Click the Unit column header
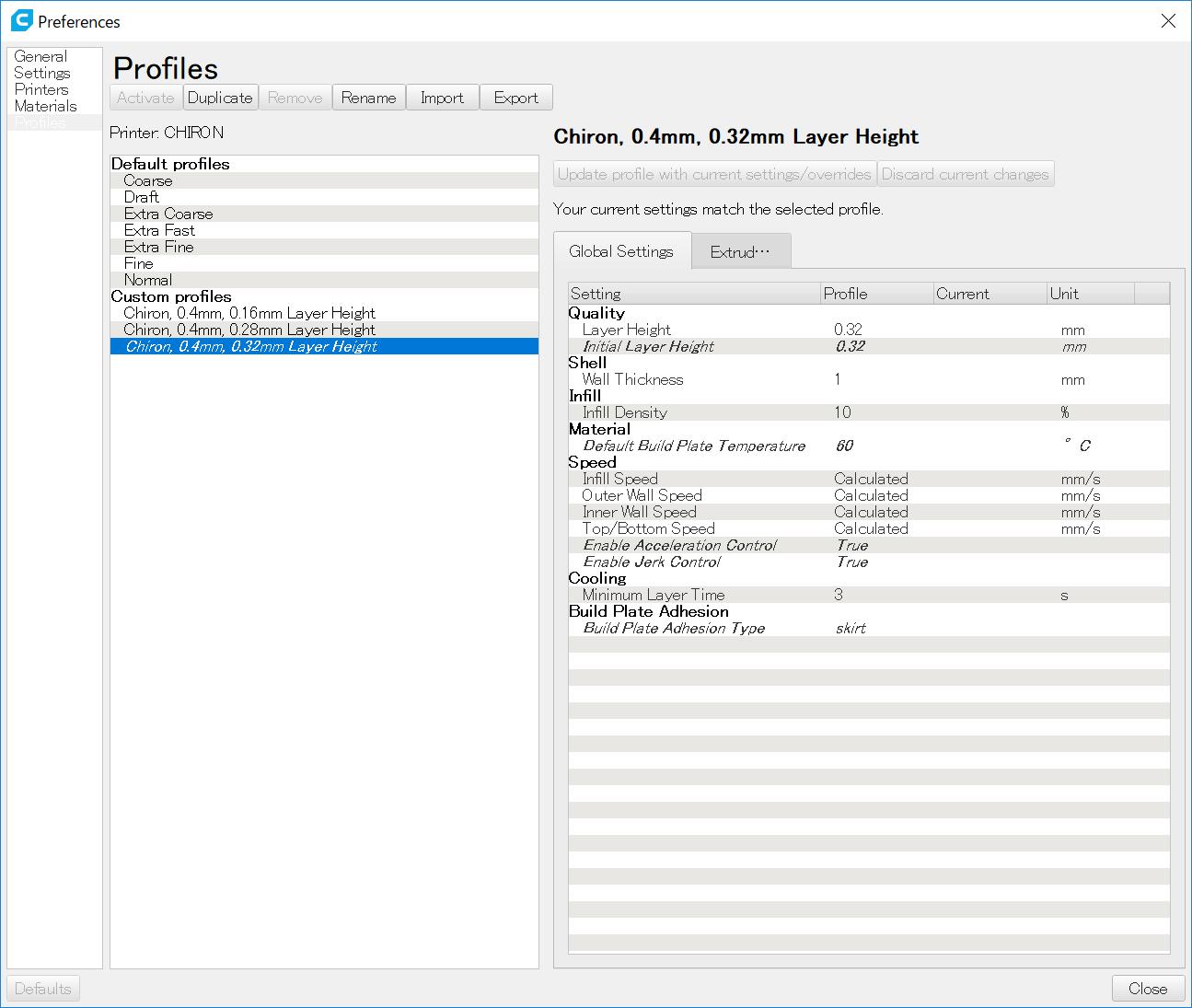The width and height of the screenshot is (1192, 1008). 1091,294
